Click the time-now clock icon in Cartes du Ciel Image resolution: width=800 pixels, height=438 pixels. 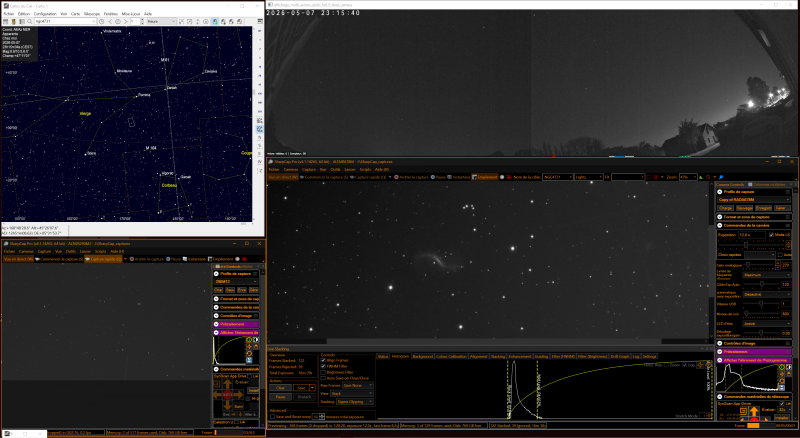pyautogui.click(x=102, y=21)
